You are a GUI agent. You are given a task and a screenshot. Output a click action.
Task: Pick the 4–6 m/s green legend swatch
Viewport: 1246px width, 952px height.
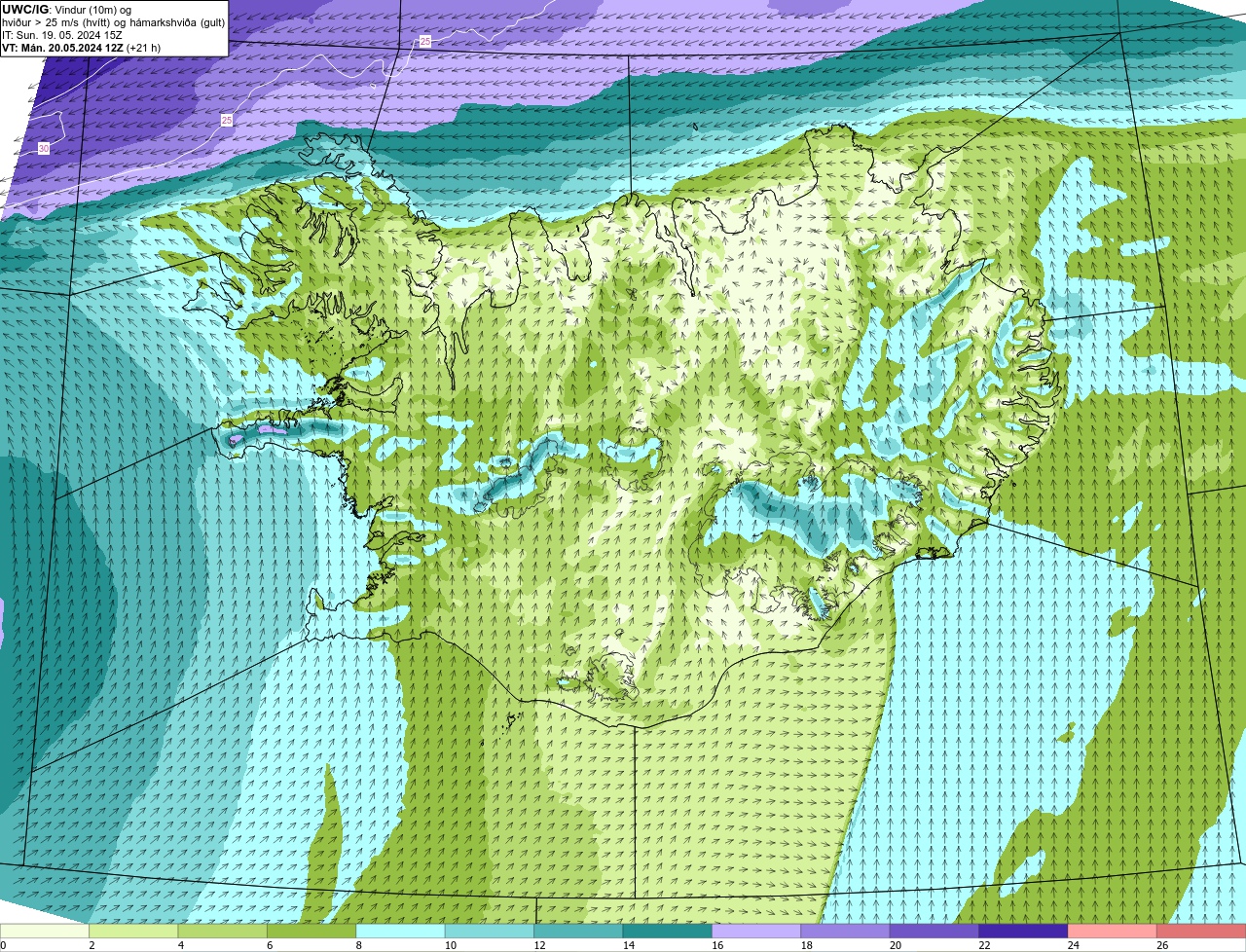click(223, 931)
